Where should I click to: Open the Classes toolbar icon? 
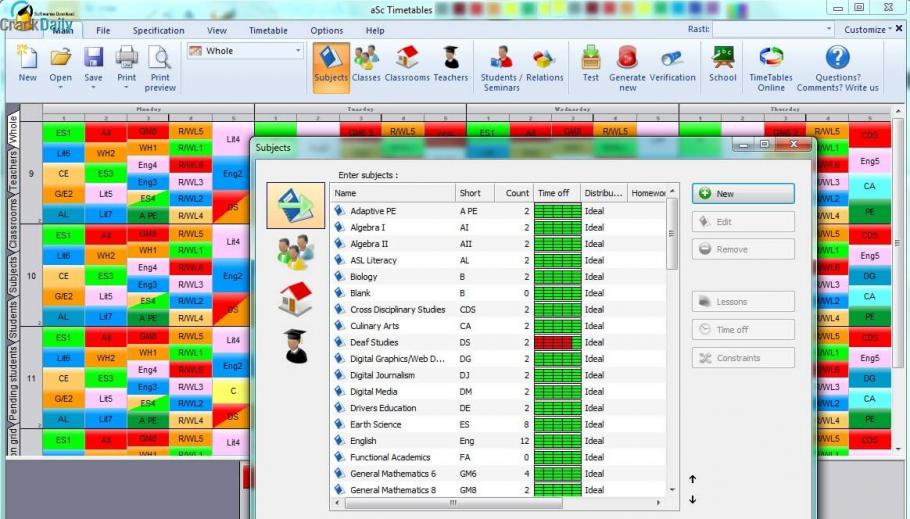(366, 64)
